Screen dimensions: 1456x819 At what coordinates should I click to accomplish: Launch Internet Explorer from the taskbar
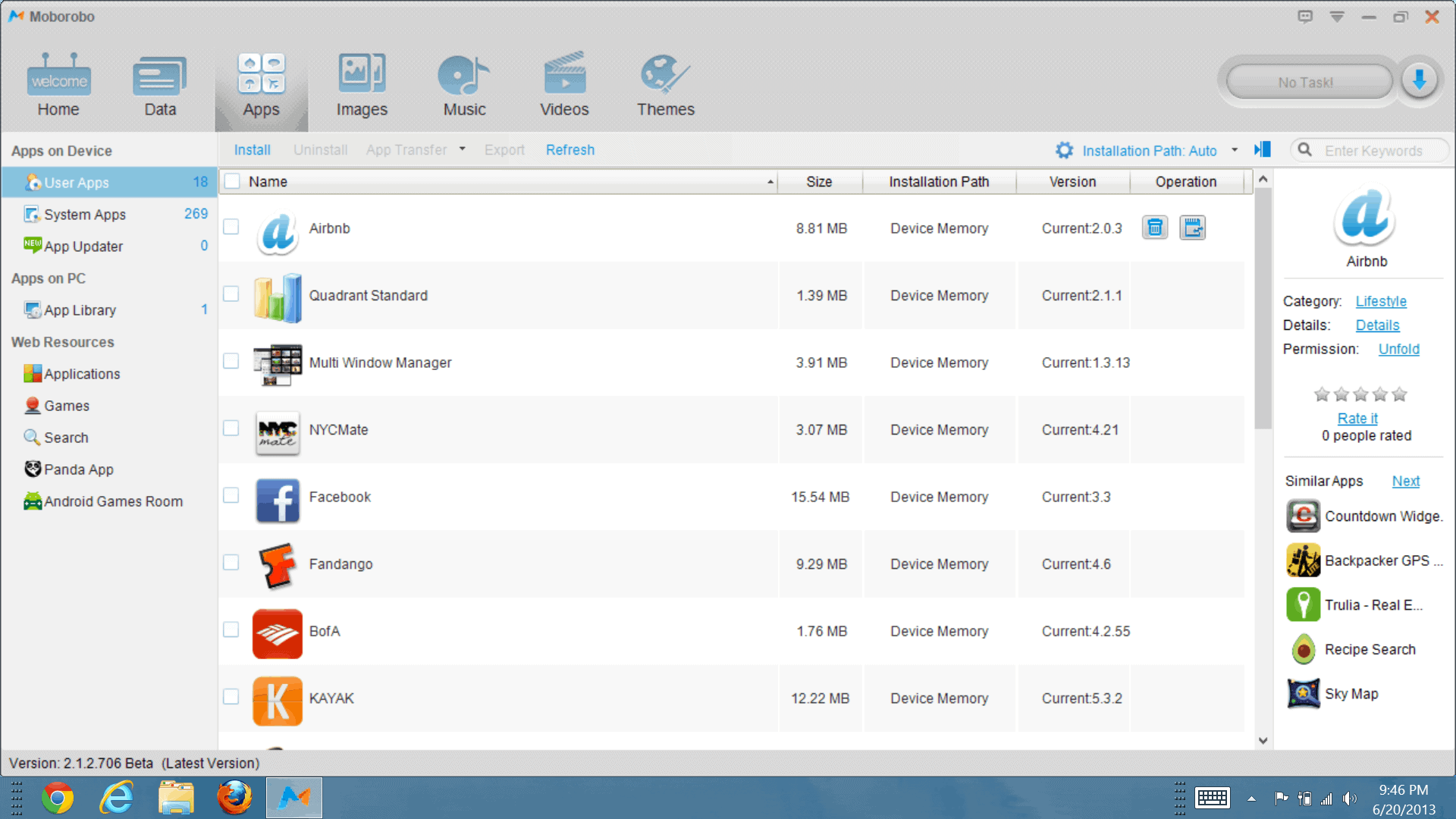(117, 798)
